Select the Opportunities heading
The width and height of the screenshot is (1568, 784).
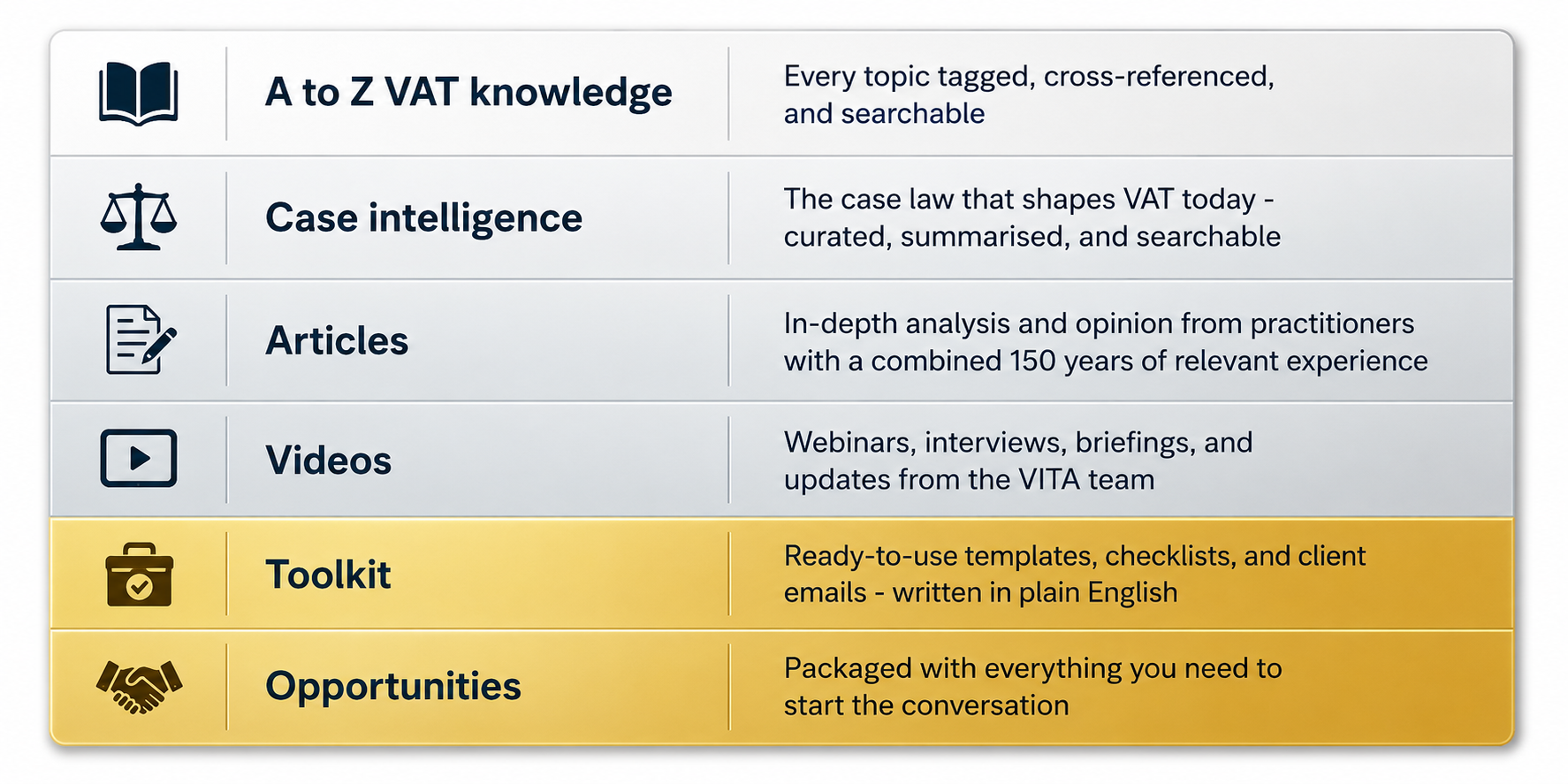pos(393,687)
